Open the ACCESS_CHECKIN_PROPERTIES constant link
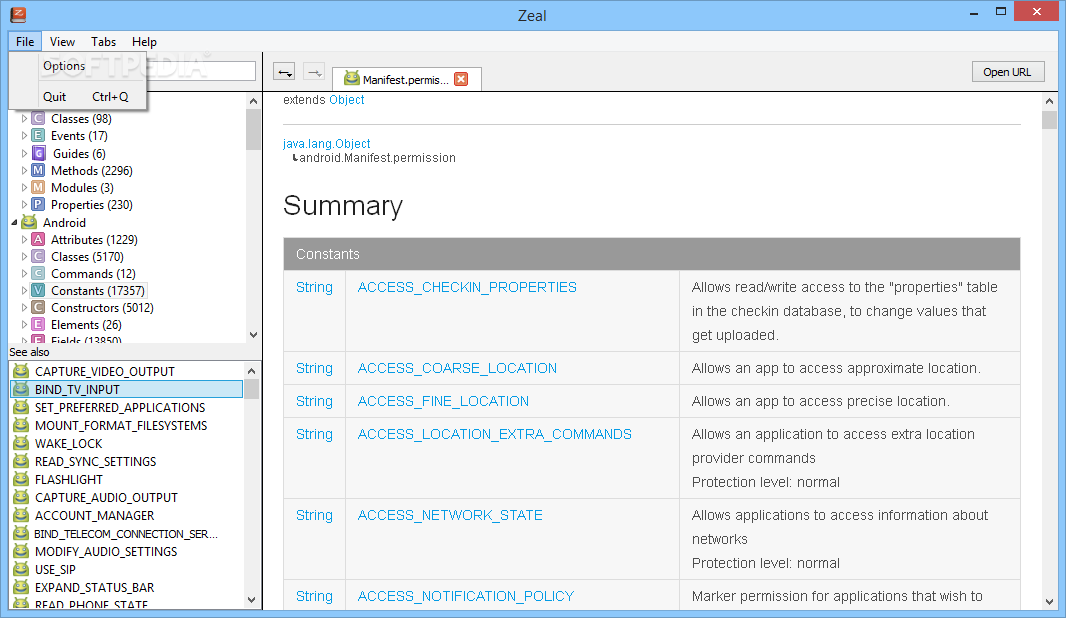Screen dimensions: 1066x618 (467, 287)
